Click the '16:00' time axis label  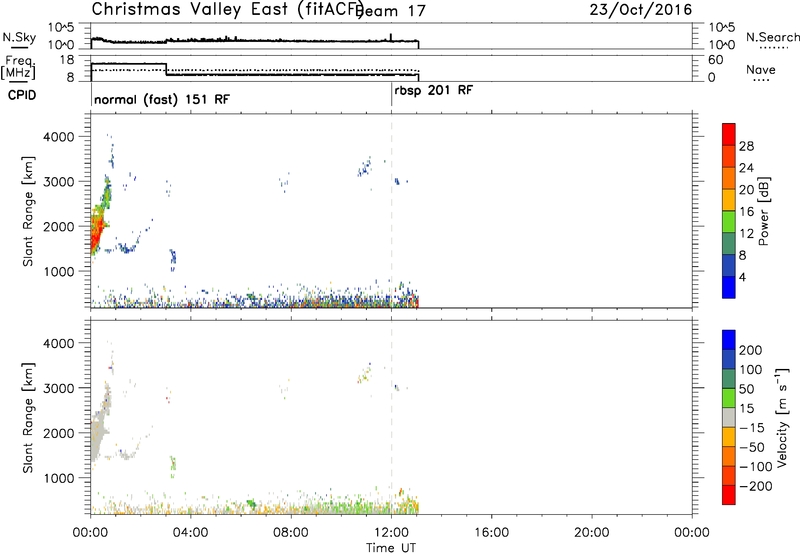click(491, 533)
